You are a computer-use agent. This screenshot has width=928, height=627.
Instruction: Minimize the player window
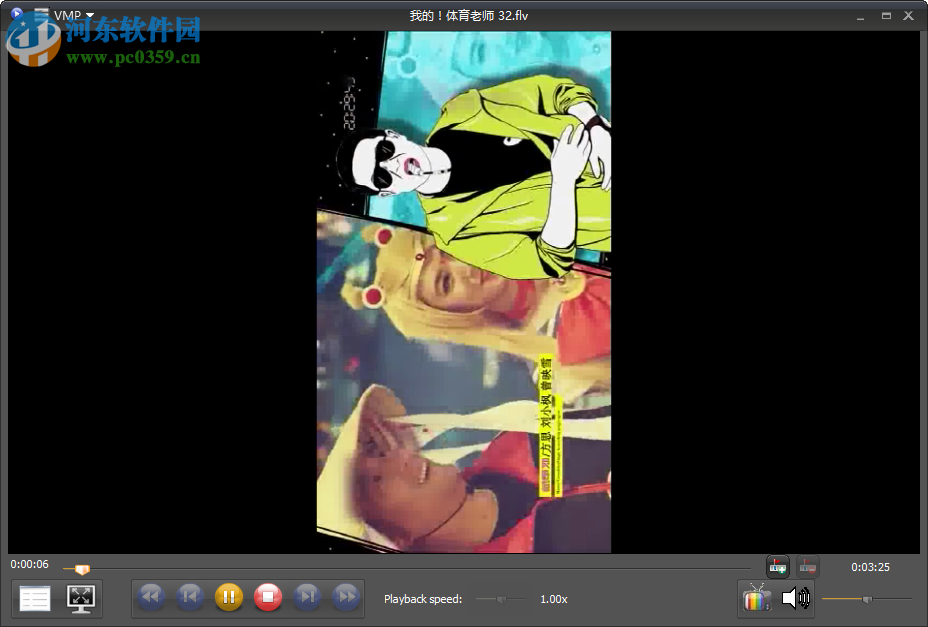point(861,17)
